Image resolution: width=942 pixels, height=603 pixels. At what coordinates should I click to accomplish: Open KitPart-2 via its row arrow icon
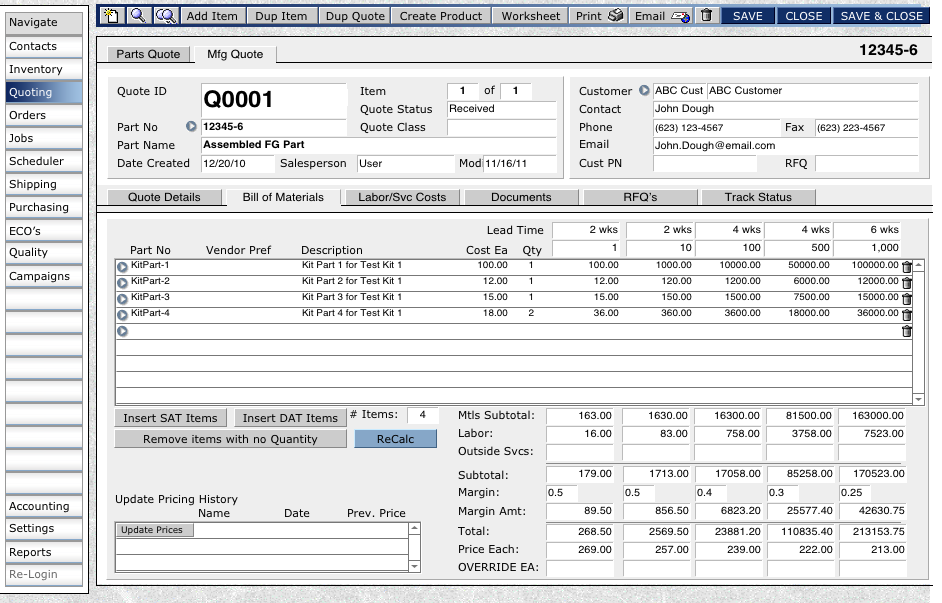(x=123, y=282)
